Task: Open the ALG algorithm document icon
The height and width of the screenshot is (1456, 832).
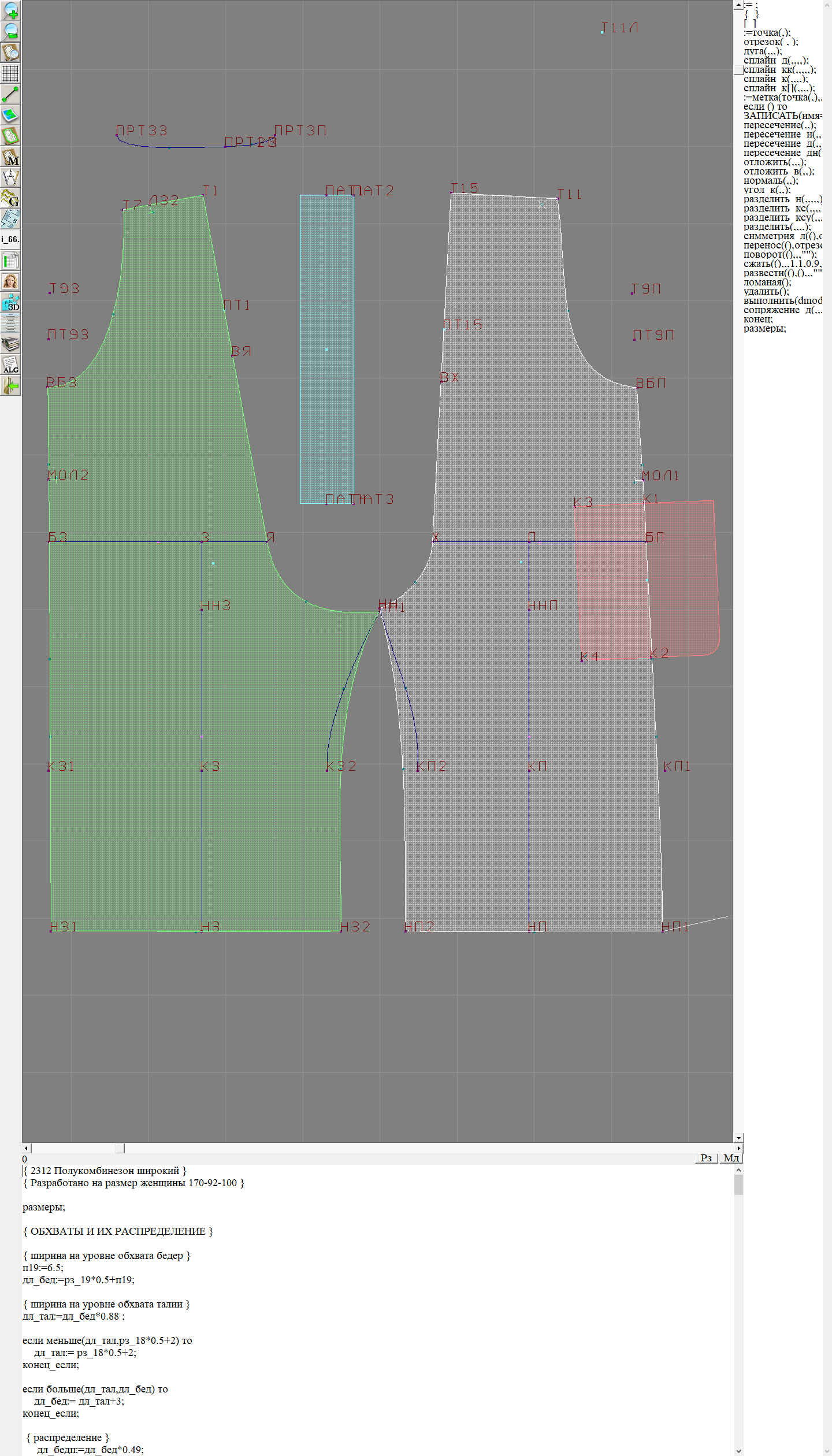Action: pyautogui.click(x=10, y=365)
